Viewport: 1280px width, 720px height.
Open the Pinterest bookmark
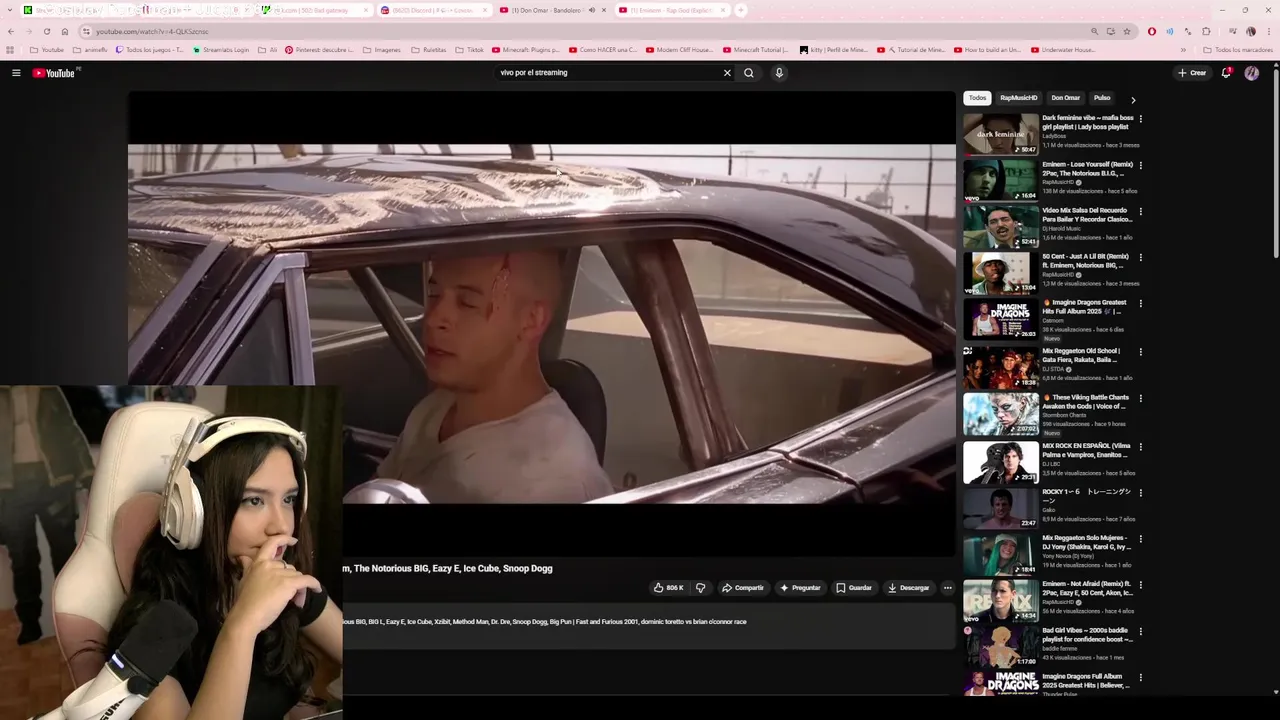click(x=319, y=49)
